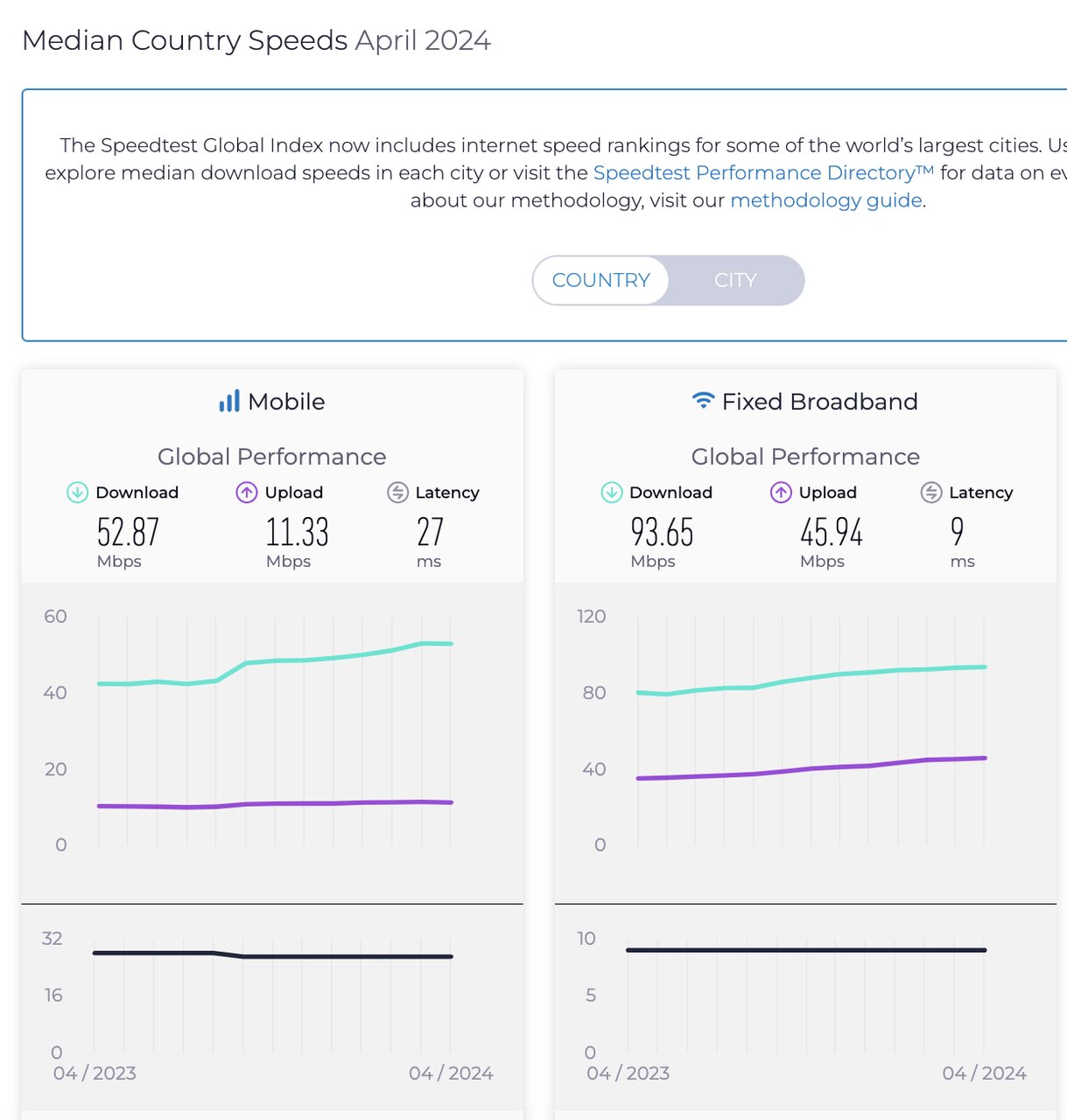The image size is (1067, 1120).
Task: Click Fixed Broadband upload purple line
Action: pyautogui.click(x=811, y=769)
